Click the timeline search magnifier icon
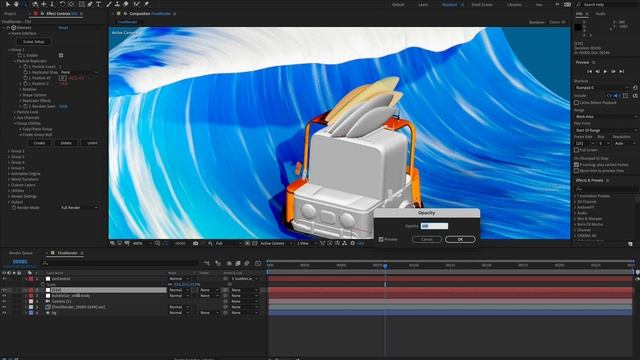 point(45,263)
